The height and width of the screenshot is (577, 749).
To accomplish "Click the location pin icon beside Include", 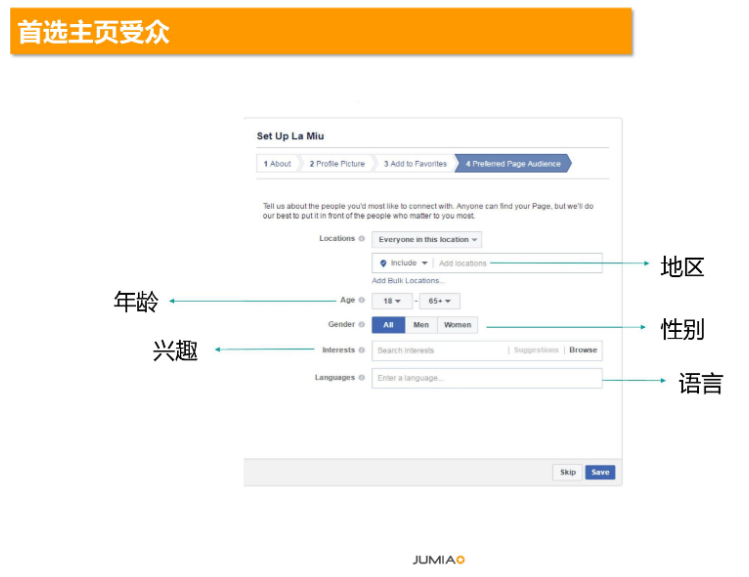I will click(383, 263).
